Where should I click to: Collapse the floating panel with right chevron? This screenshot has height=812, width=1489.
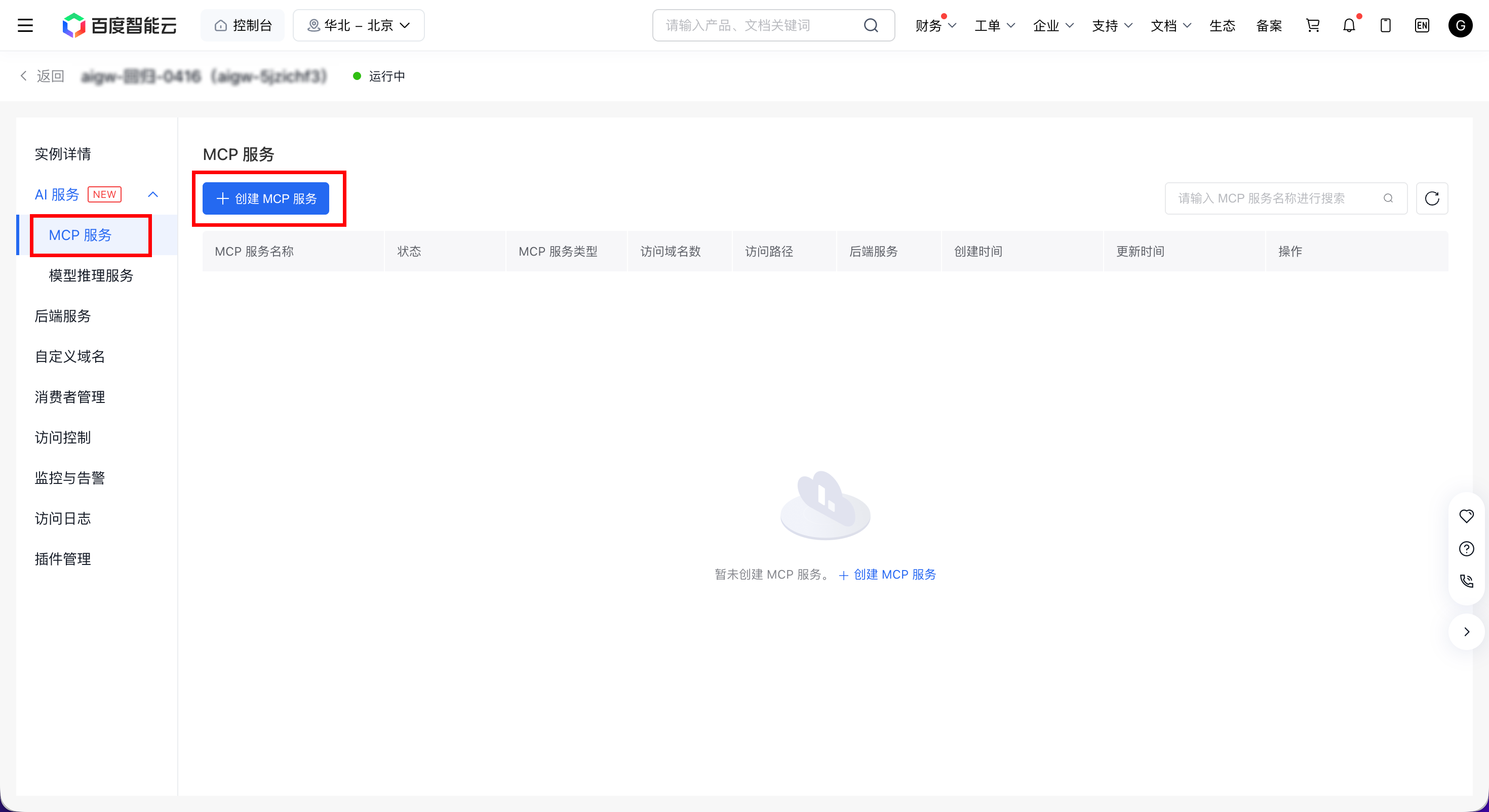(x=1466, y=632)
